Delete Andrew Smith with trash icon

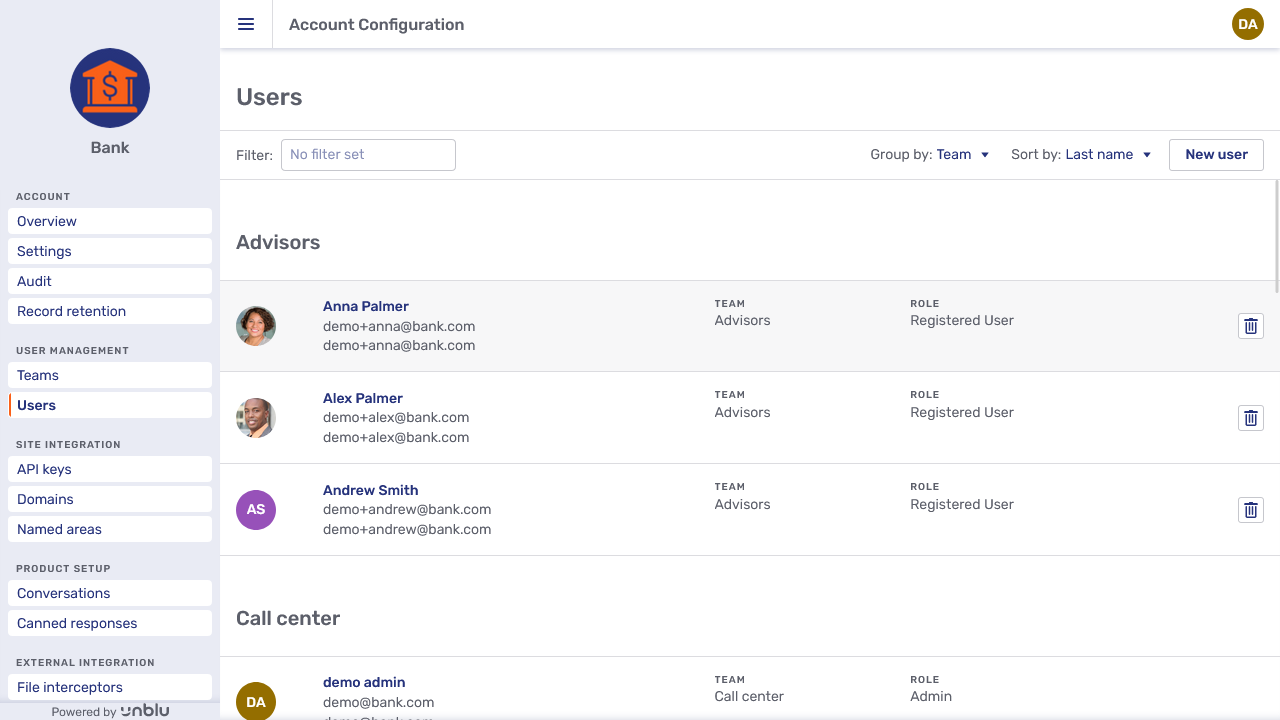click(1250, 510)
